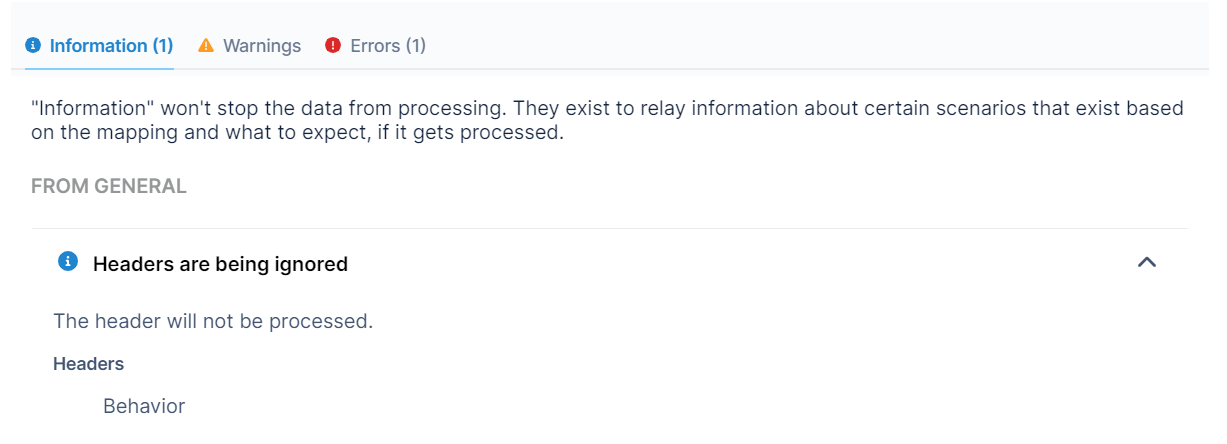Click the orange warning triangle icon
This screenshot has height=444, width=1227.
(206, 46)
